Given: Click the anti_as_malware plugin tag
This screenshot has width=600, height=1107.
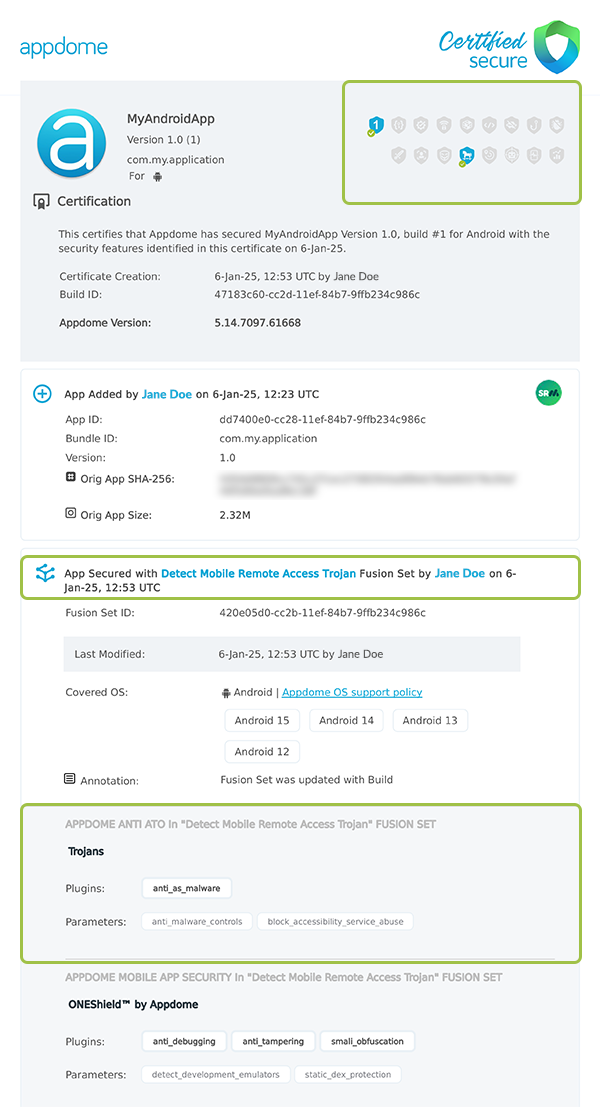Looking at the screenshot, I should tap(187, 888).
